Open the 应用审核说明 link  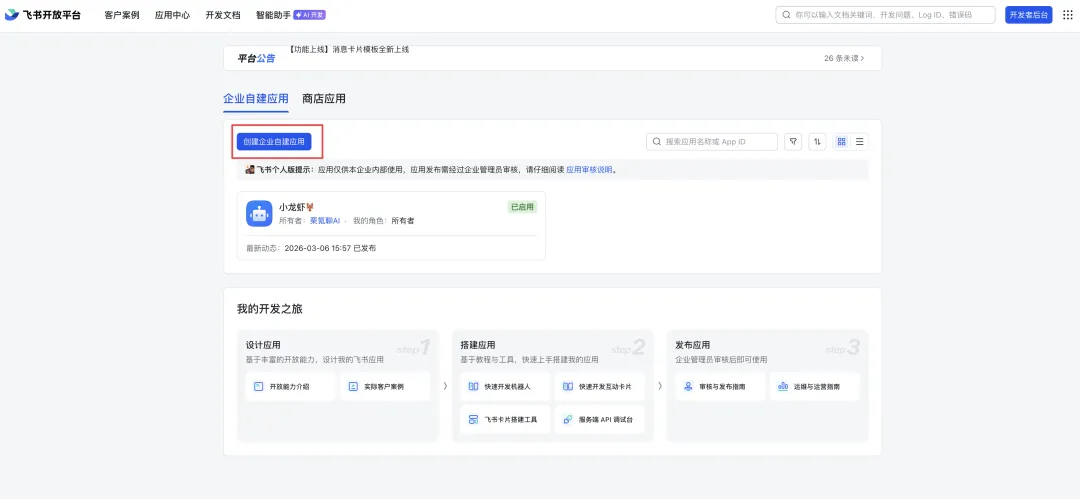[589, 170]
